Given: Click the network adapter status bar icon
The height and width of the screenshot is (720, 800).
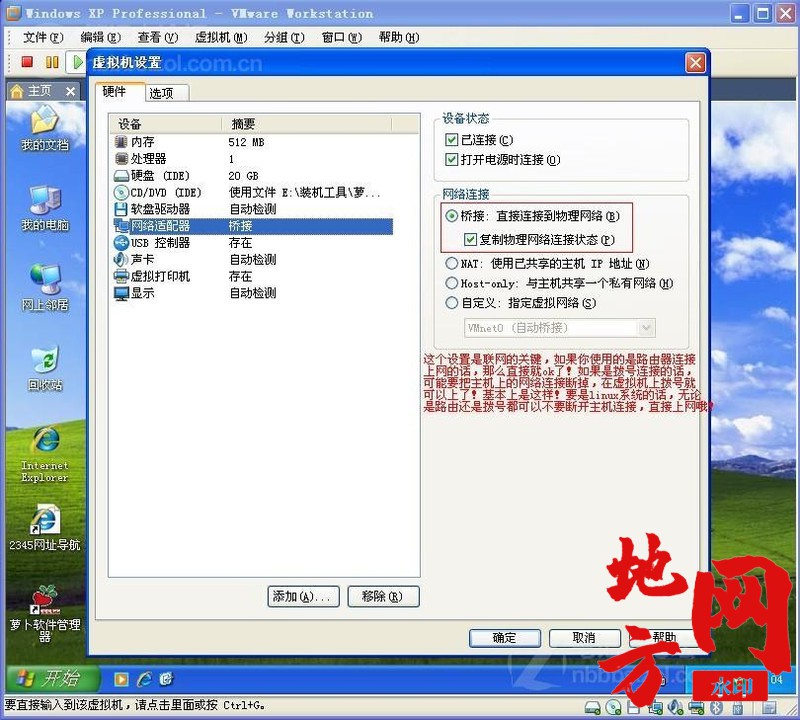Looking at the screenshot, I should [655, 707].
